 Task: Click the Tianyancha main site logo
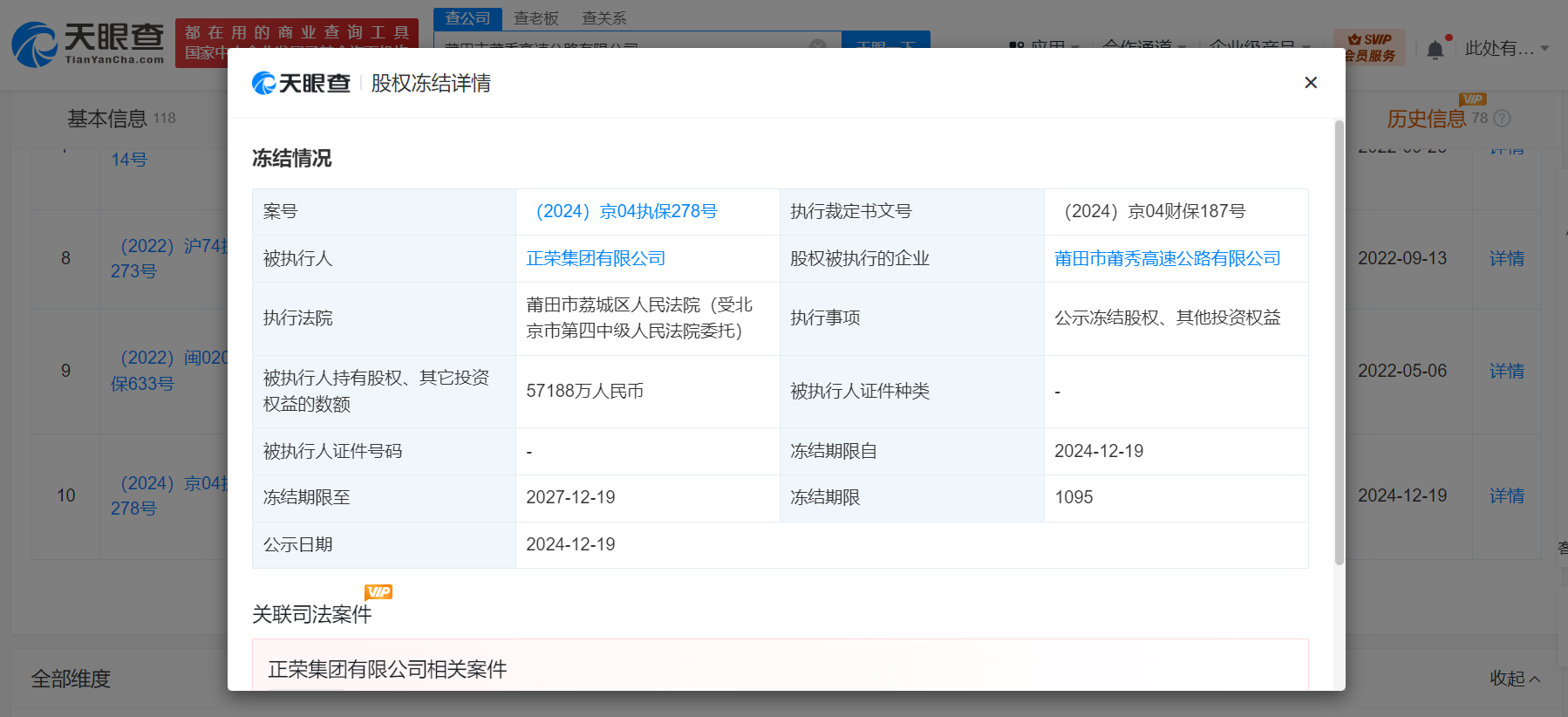click(88, 44)
